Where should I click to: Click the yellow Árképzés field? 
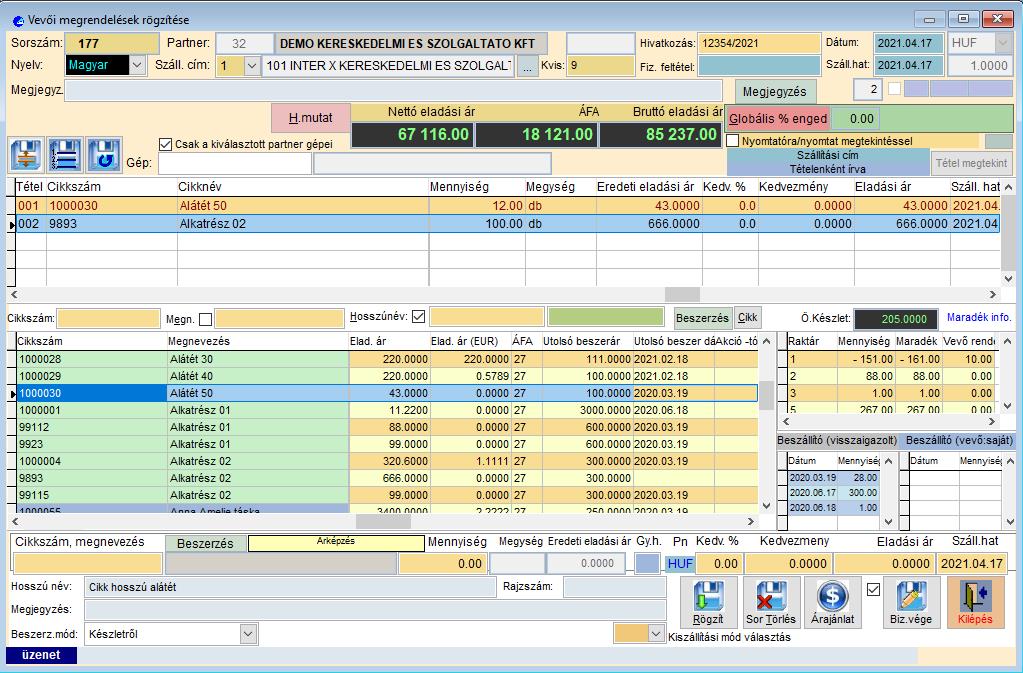(336, 543)
